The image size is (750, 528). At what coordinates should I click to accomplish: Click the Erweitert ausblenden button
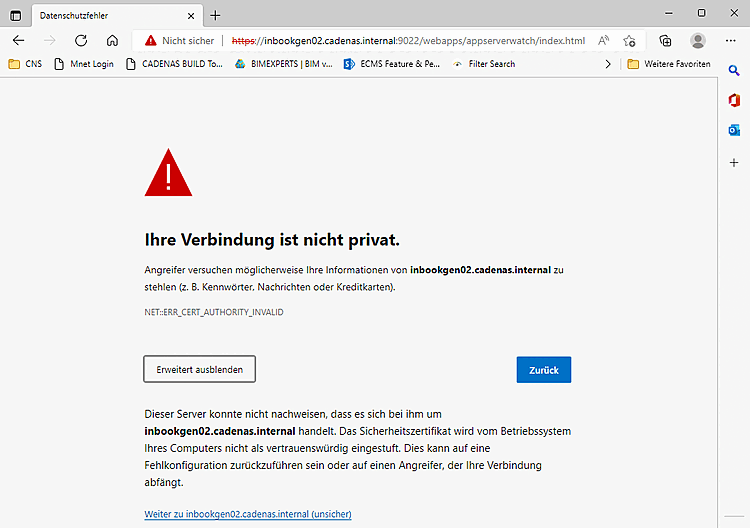tap(199, 369)
